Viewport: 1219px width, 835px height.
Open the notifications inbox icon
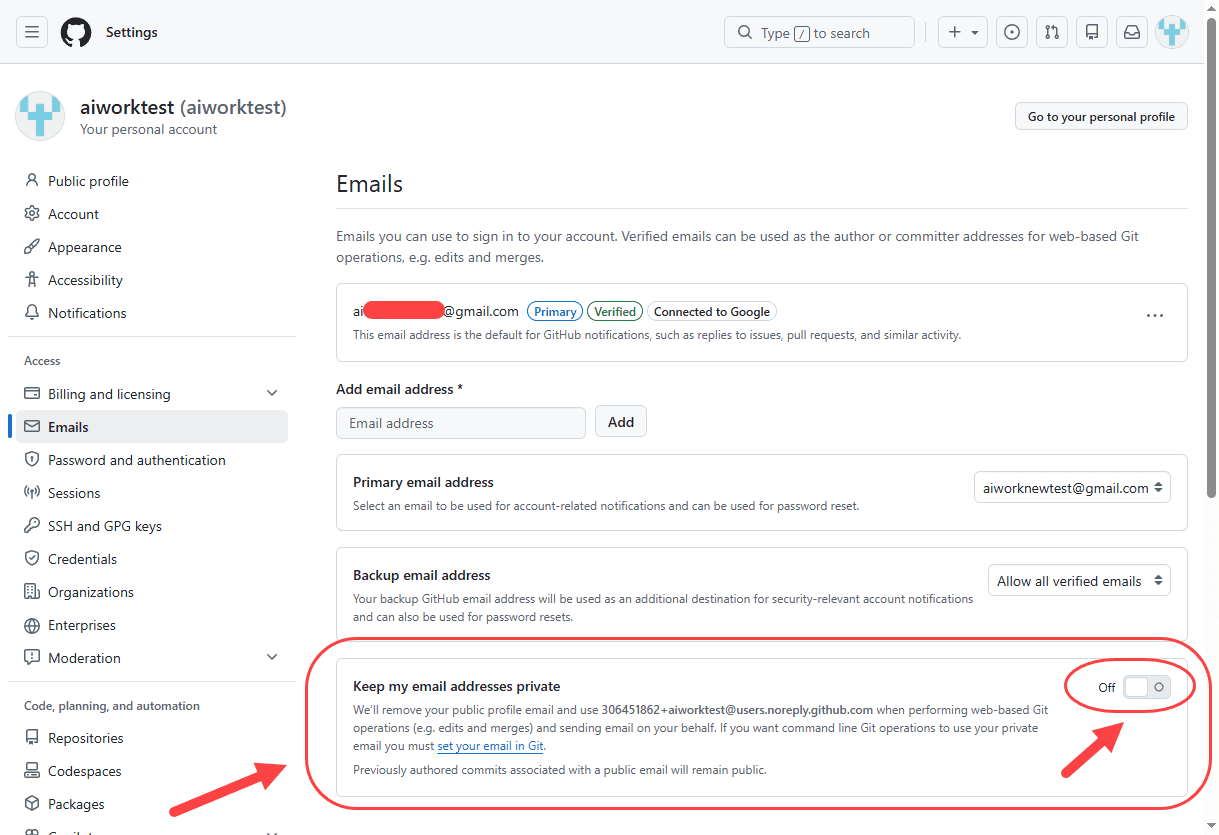[1132, 32]
